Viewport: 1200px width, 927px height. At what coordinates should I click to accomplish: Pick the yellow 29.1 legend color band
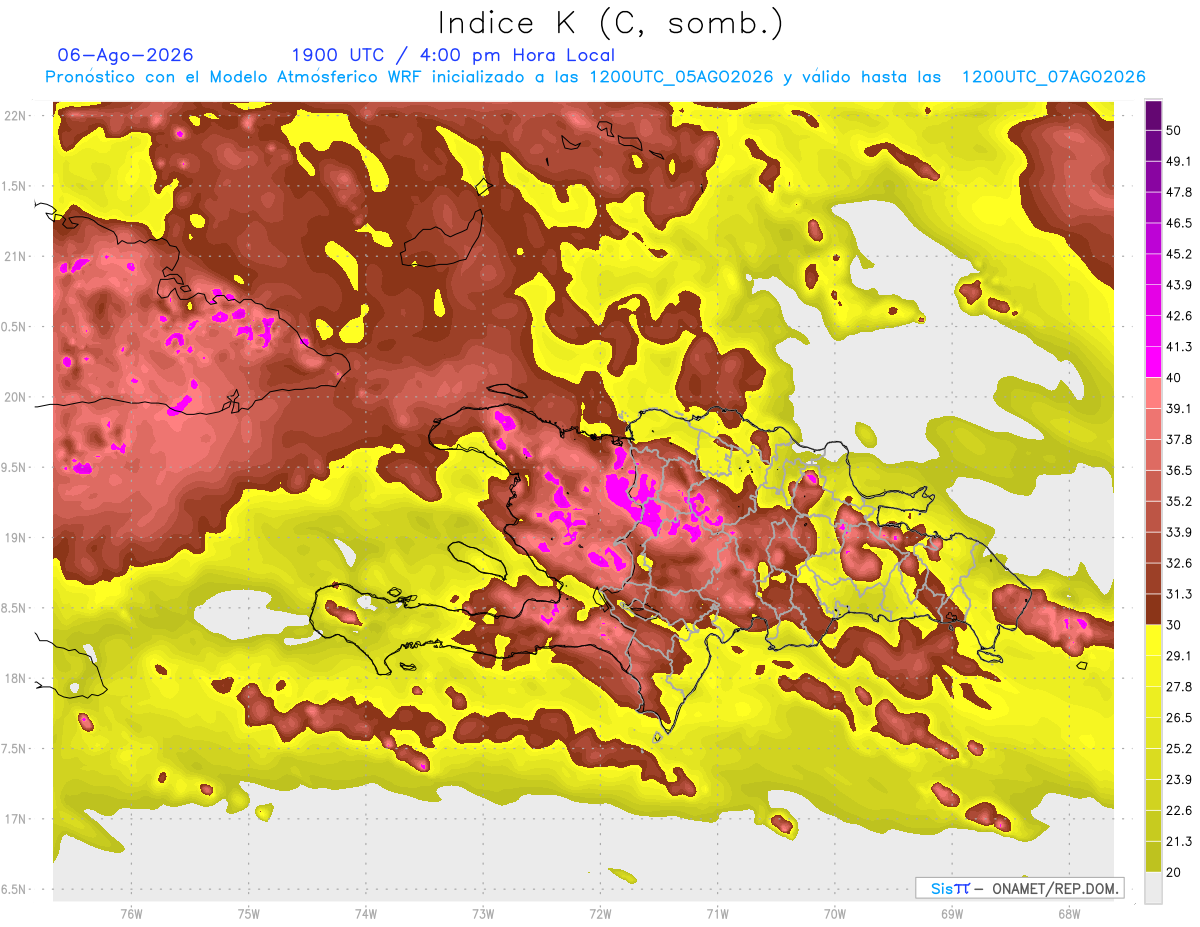tap(1153, 640)
